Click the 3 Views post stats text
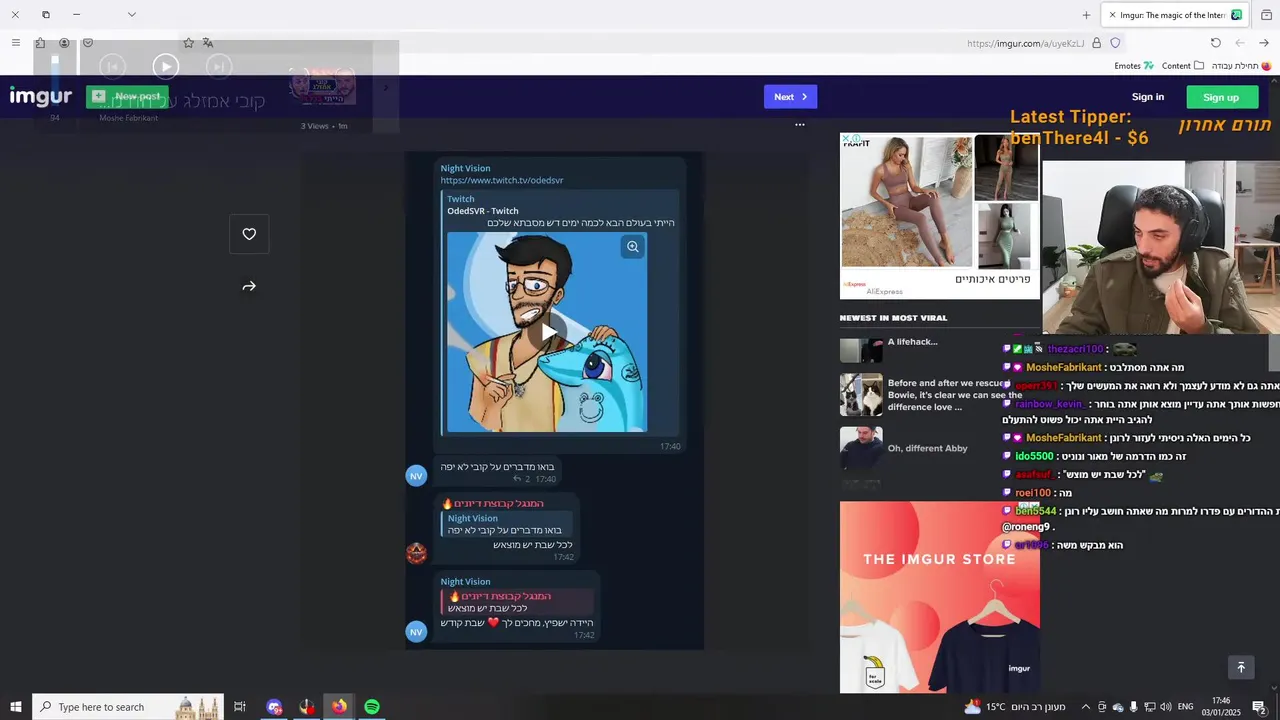This screenshot has height=720, width=1280. [x=315, y=126]
